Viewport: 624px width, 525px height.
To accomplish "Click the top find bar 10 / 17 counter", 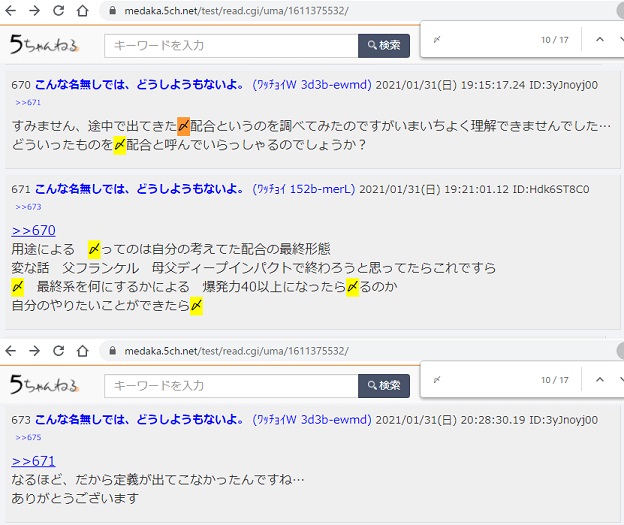I will pyautogui.click(x=554, y=40).
